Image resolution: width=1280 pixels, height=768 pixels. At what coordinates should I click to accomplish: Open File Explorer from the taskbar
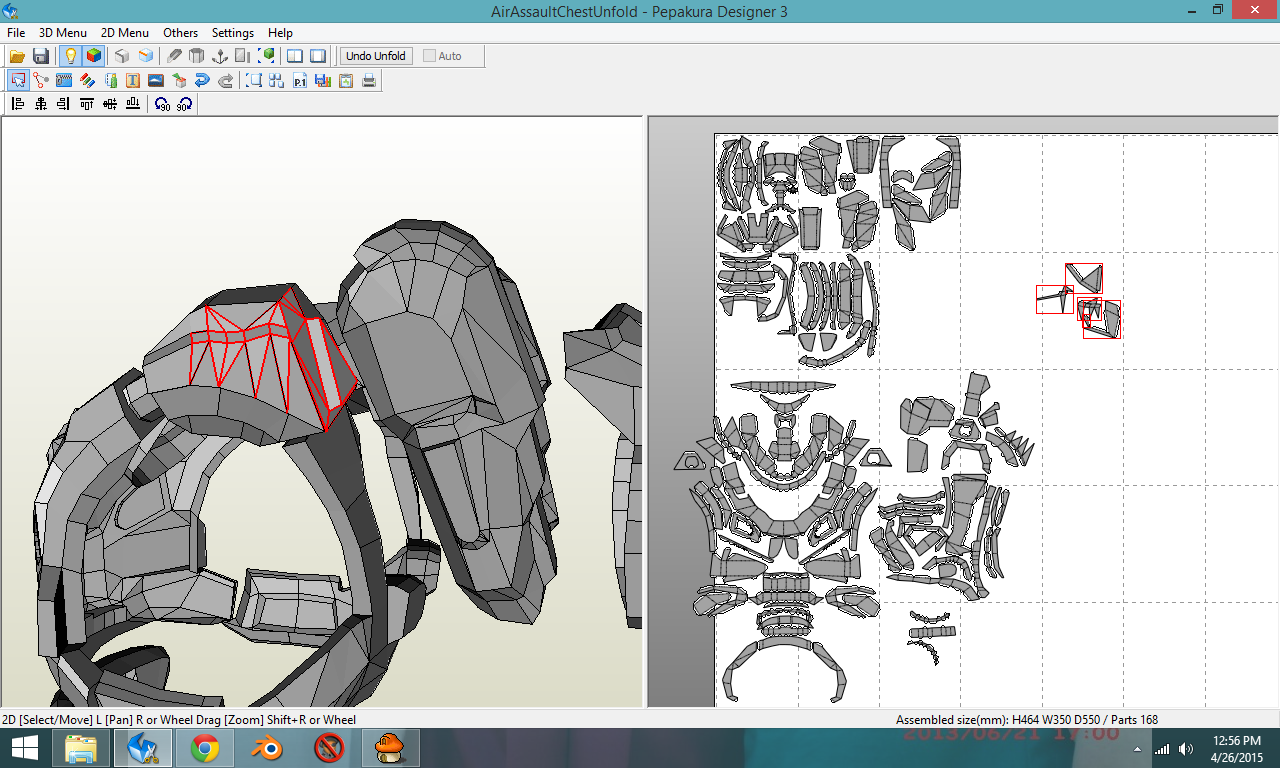click(x=81, y=748)
